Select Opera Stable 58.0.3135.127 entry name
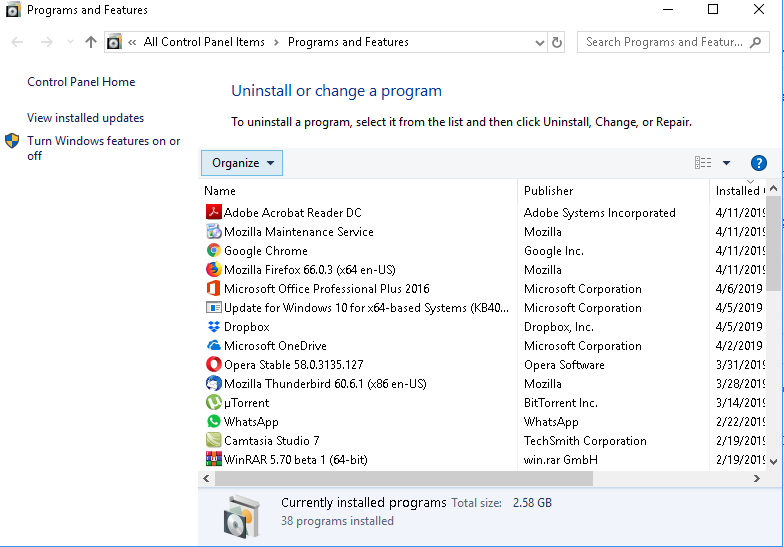Image resolution: width=784 pixels, height=547 pixels. 294,364
